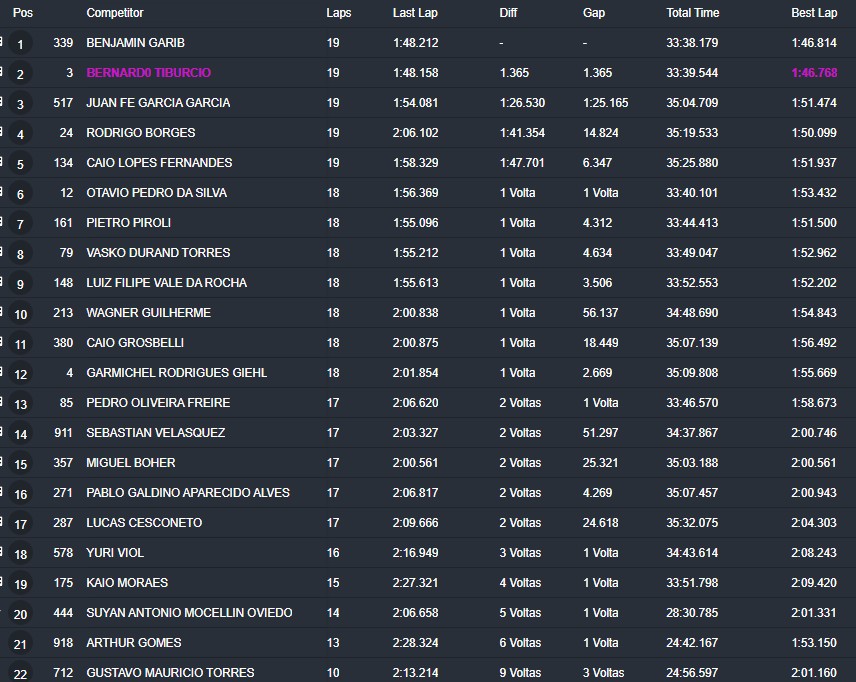This screenshot has width=856, height=682.
Task: Select the position 21 circle badge
Action: (x=20, y=644)
